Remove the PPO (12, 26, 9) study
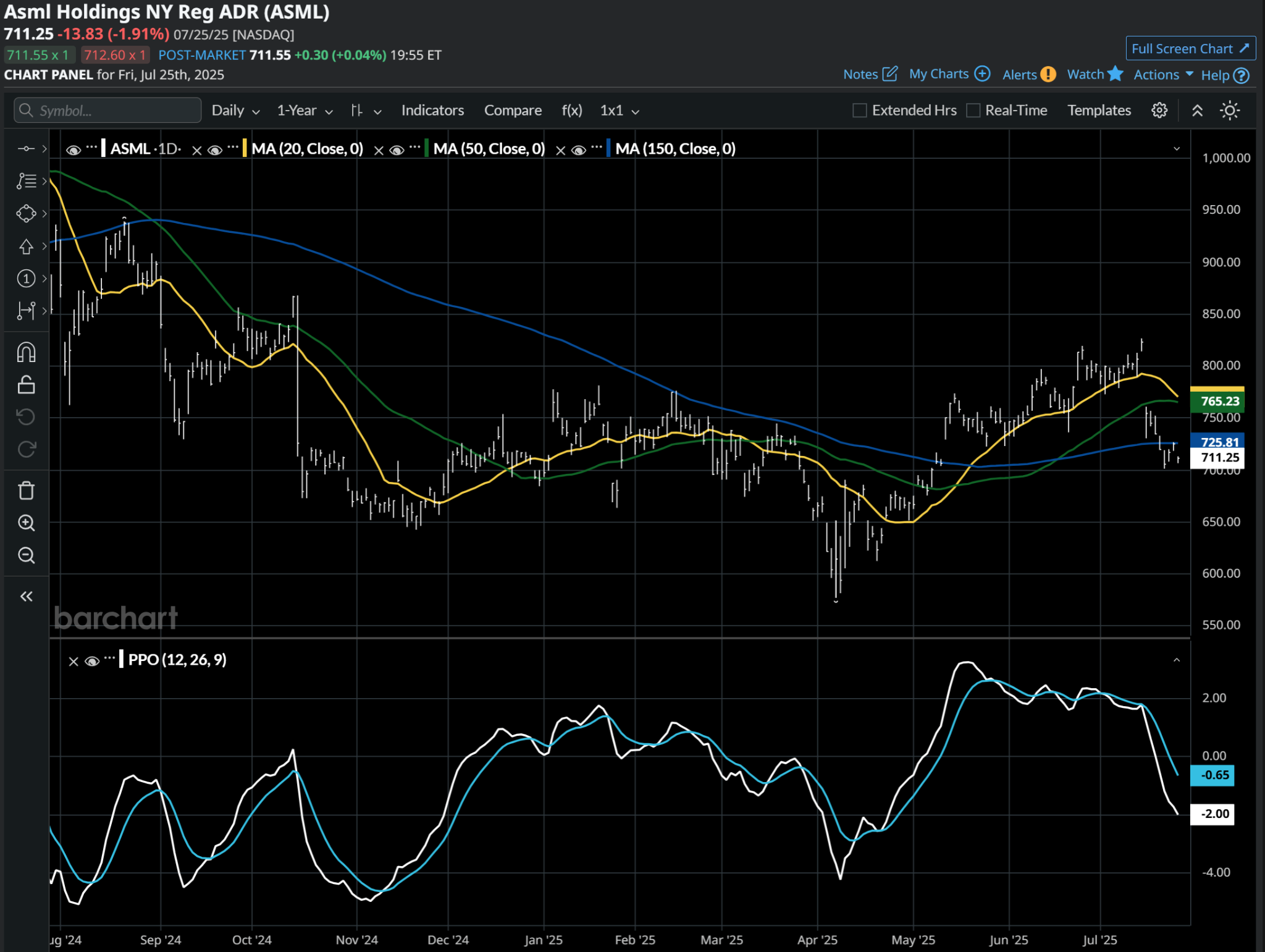 74,662
